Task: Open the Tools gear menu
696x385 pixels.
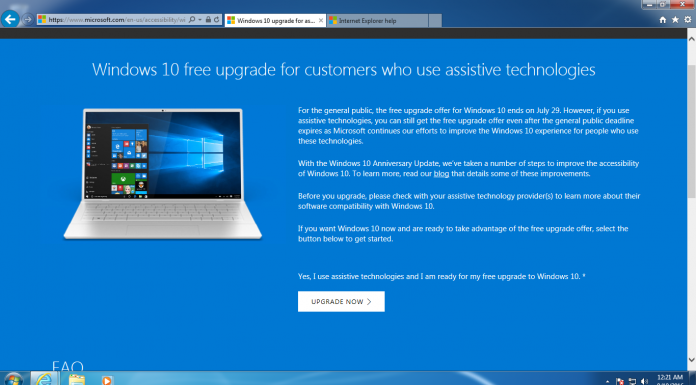Action: pos(688,20)
